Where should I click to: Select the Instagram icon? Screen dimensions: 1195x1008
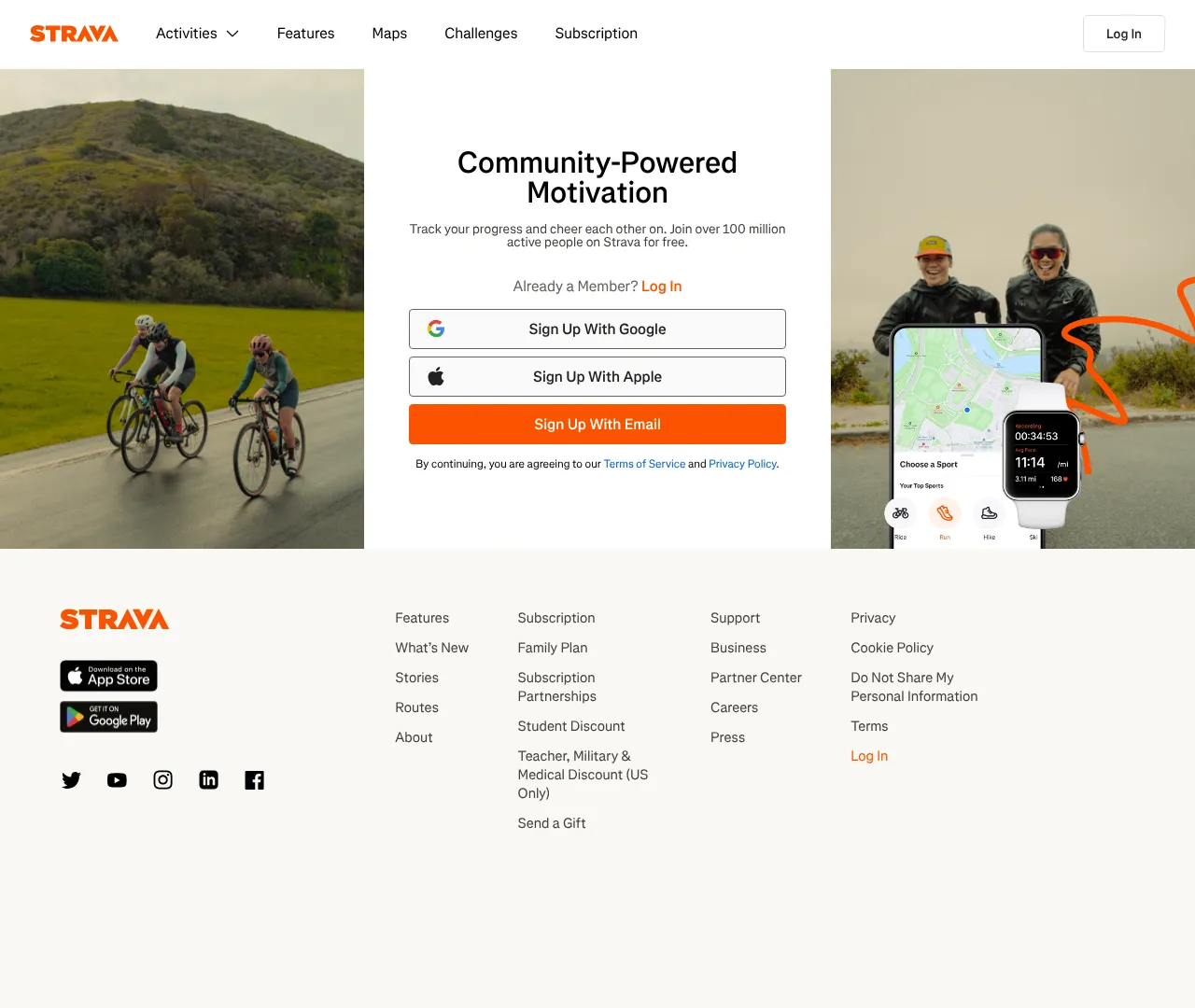162,779
